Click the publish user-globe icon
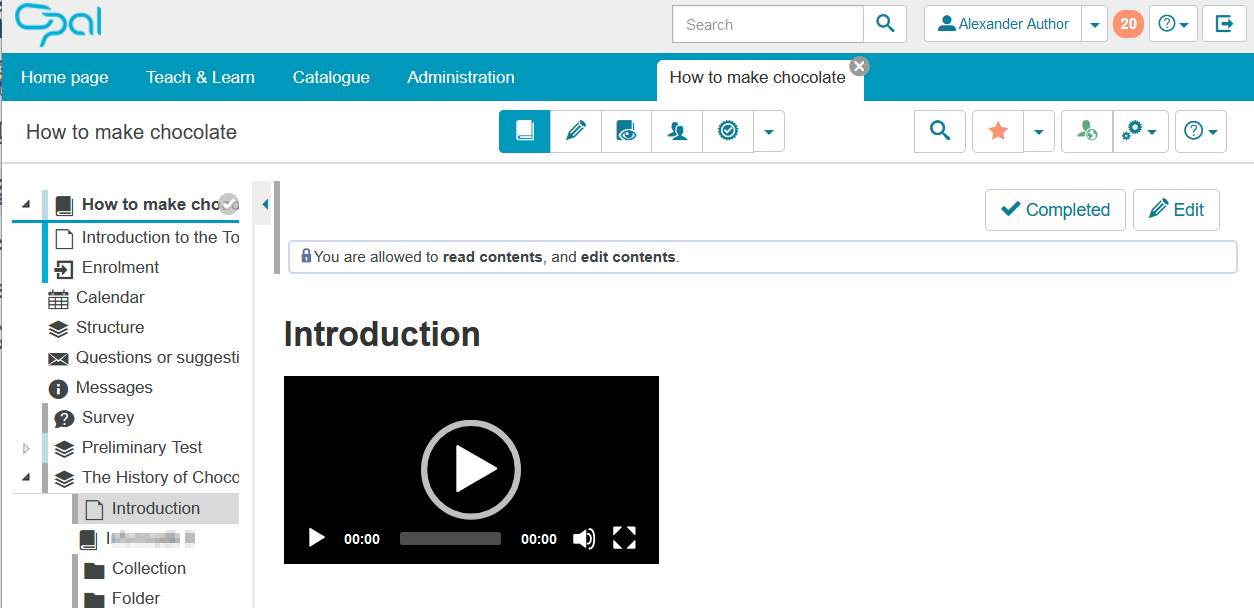The image size is (1254, 608). pos(1087,131)
